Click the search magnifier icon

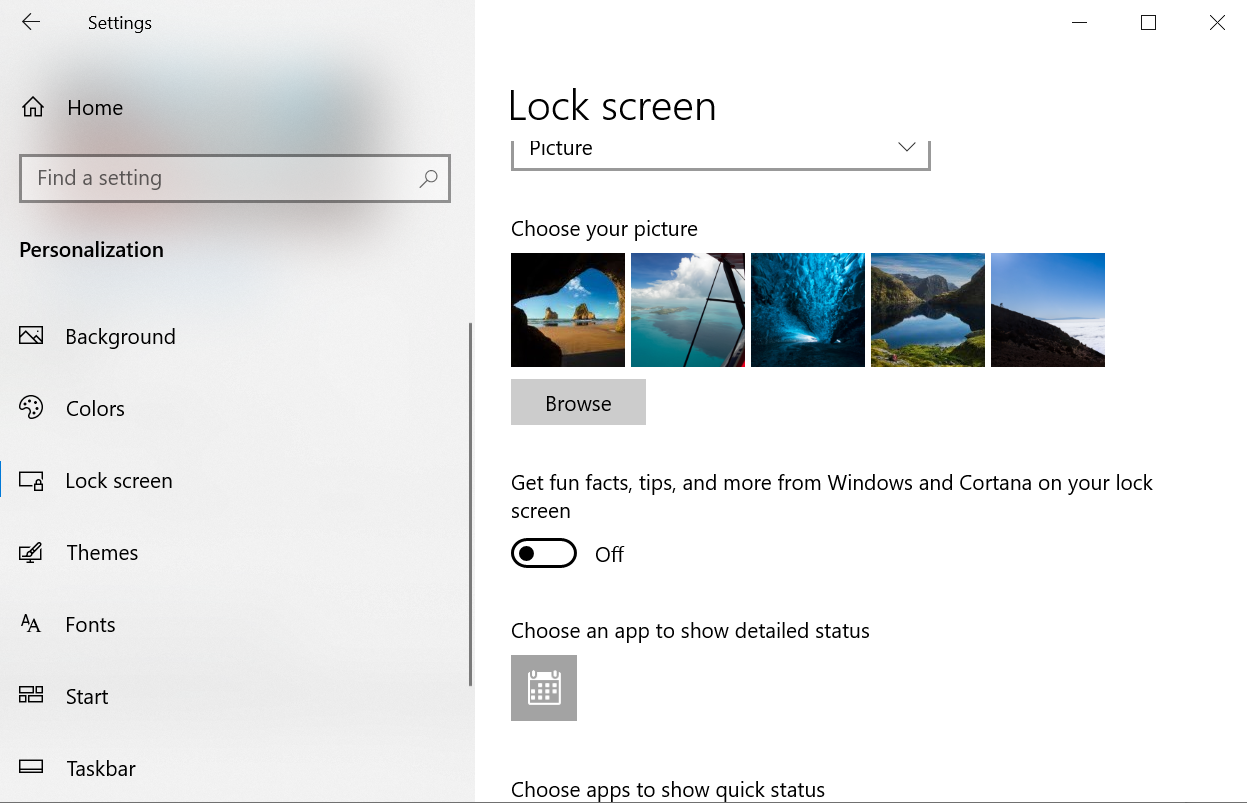coord(428,178)
